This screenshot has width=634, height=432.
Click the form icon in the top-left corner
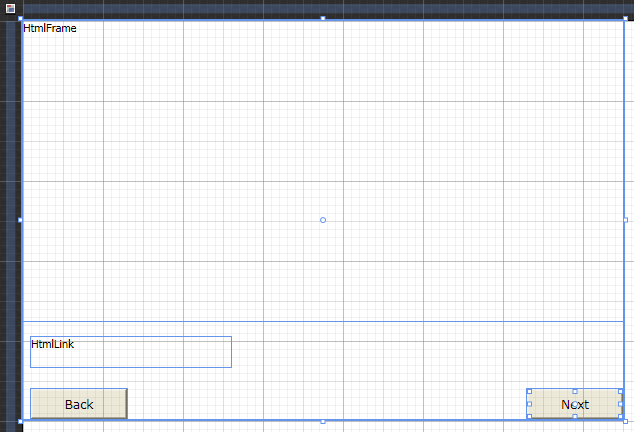[11, 8]
